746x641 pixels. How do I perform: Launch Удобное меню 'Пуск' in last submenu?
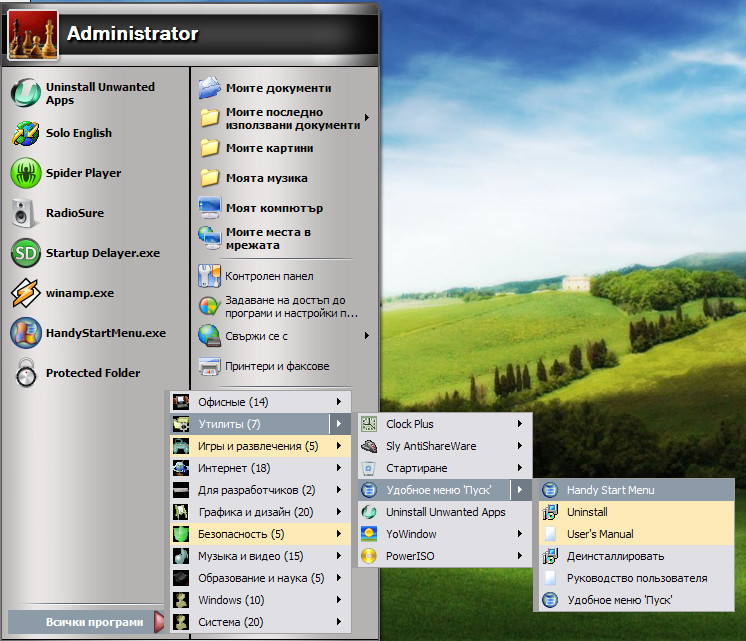coord(637,600)
